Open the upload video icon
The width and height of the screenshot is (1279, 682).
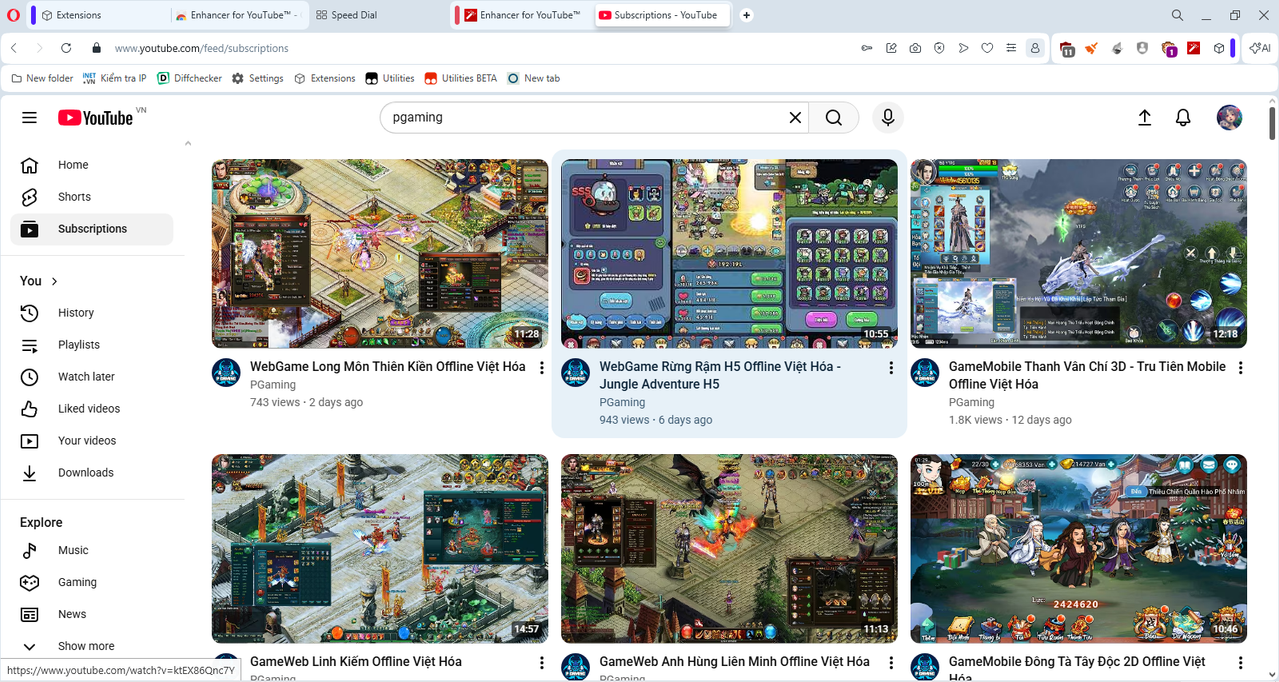(x=1145, y=117)
